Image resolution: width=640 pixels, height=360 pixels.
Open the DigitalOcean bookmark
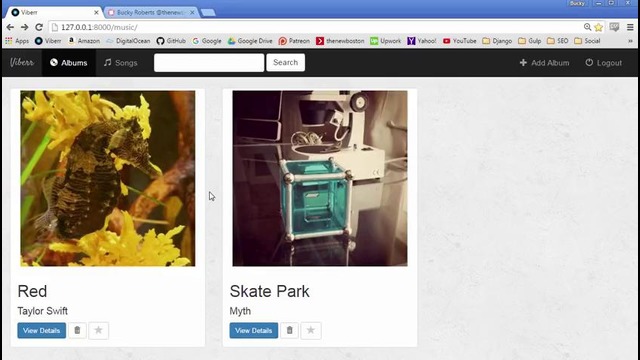(x=128, y=41)
